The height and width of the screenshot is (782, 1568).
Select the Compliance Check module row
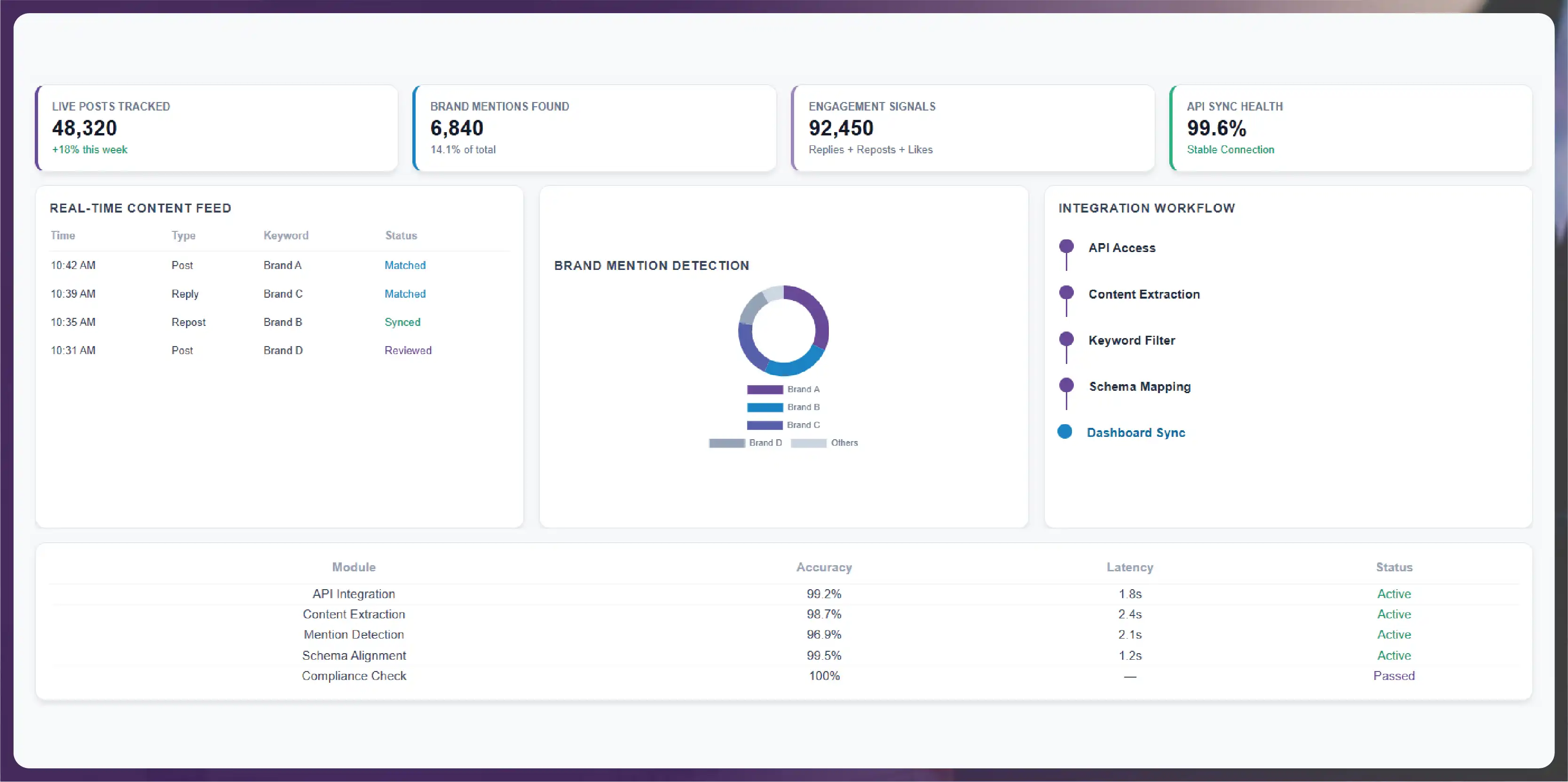tap(783, 676)
